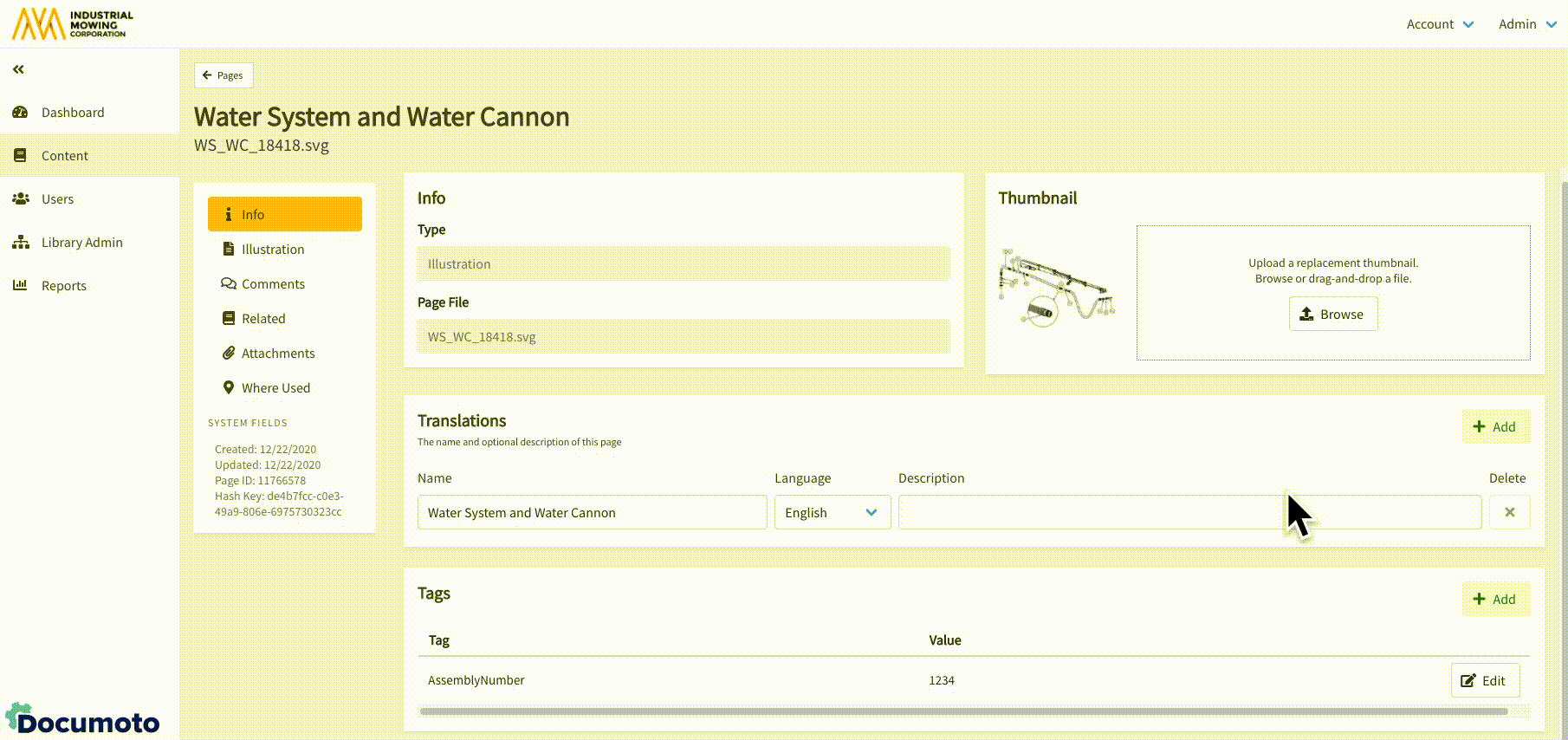Collapse the sidebar with double-chevron icon
The width and height of the screenshot is (1568, 740).
tap(18, 69)
